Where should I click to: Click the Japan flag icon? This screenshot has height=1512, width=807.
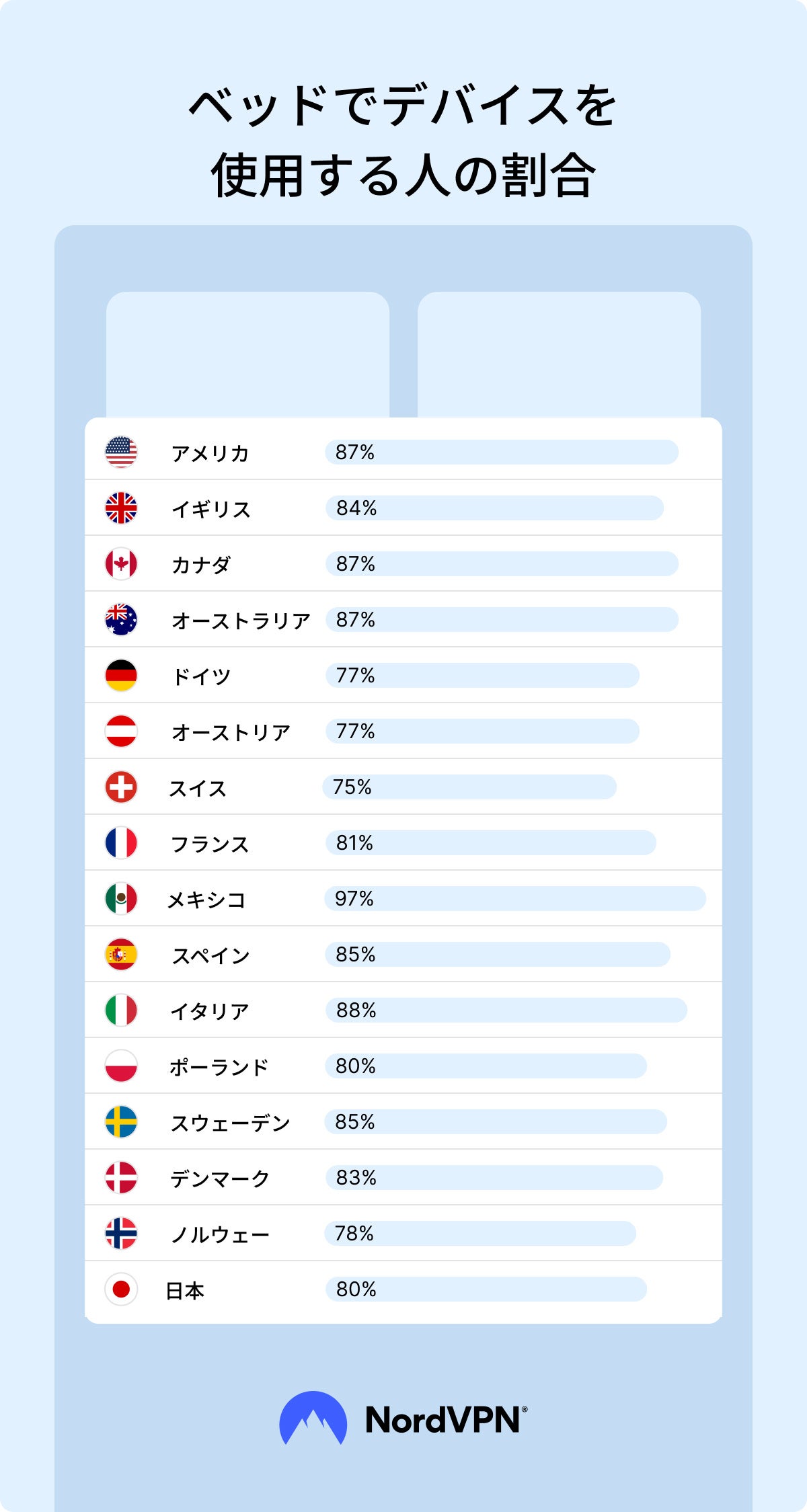pyautogui.click(x=121, y=1289)
